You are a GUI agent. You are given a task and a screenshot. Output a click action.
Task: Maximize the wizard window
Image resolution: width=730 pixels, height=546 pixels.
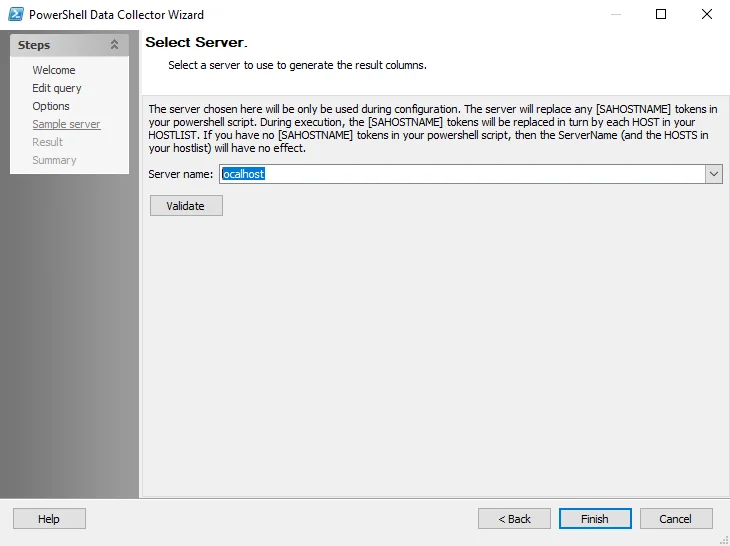pos(661,14)
